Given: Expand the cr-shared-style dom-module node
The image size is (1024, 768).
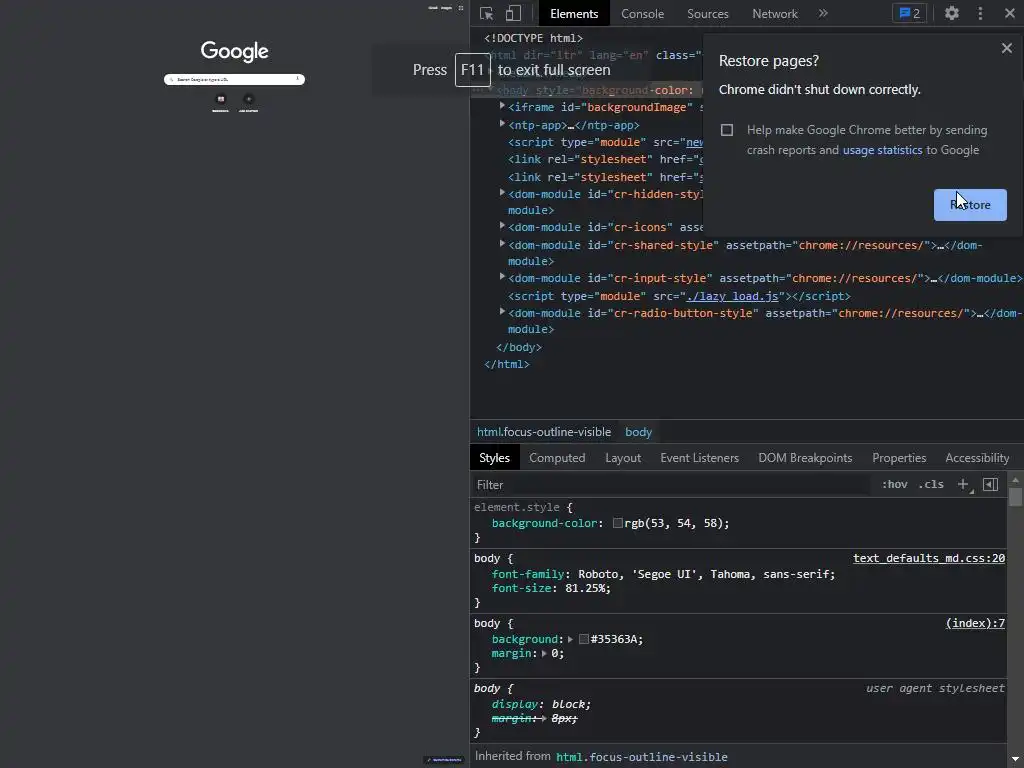Looking at the screenshot, I should coord(502,244).
